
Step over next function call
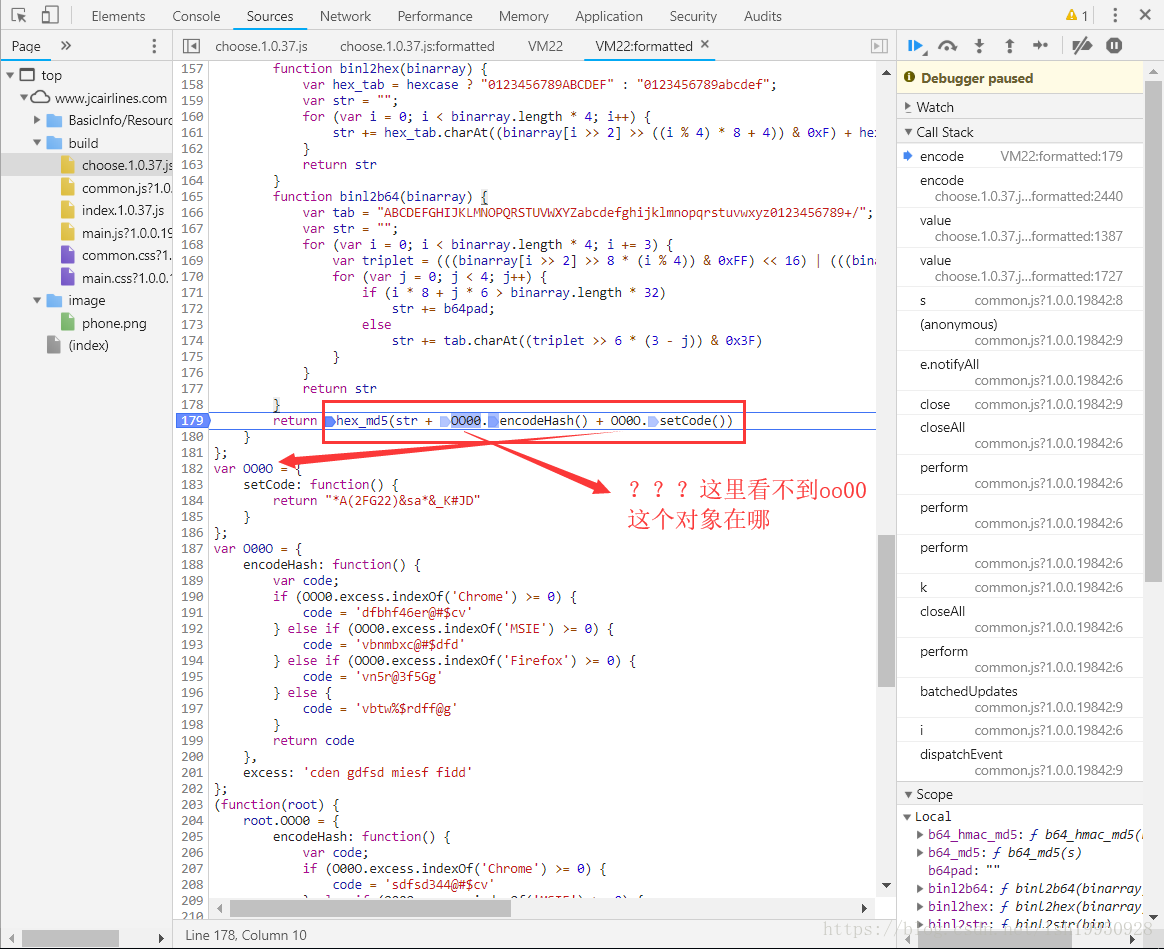click(947, 46)
